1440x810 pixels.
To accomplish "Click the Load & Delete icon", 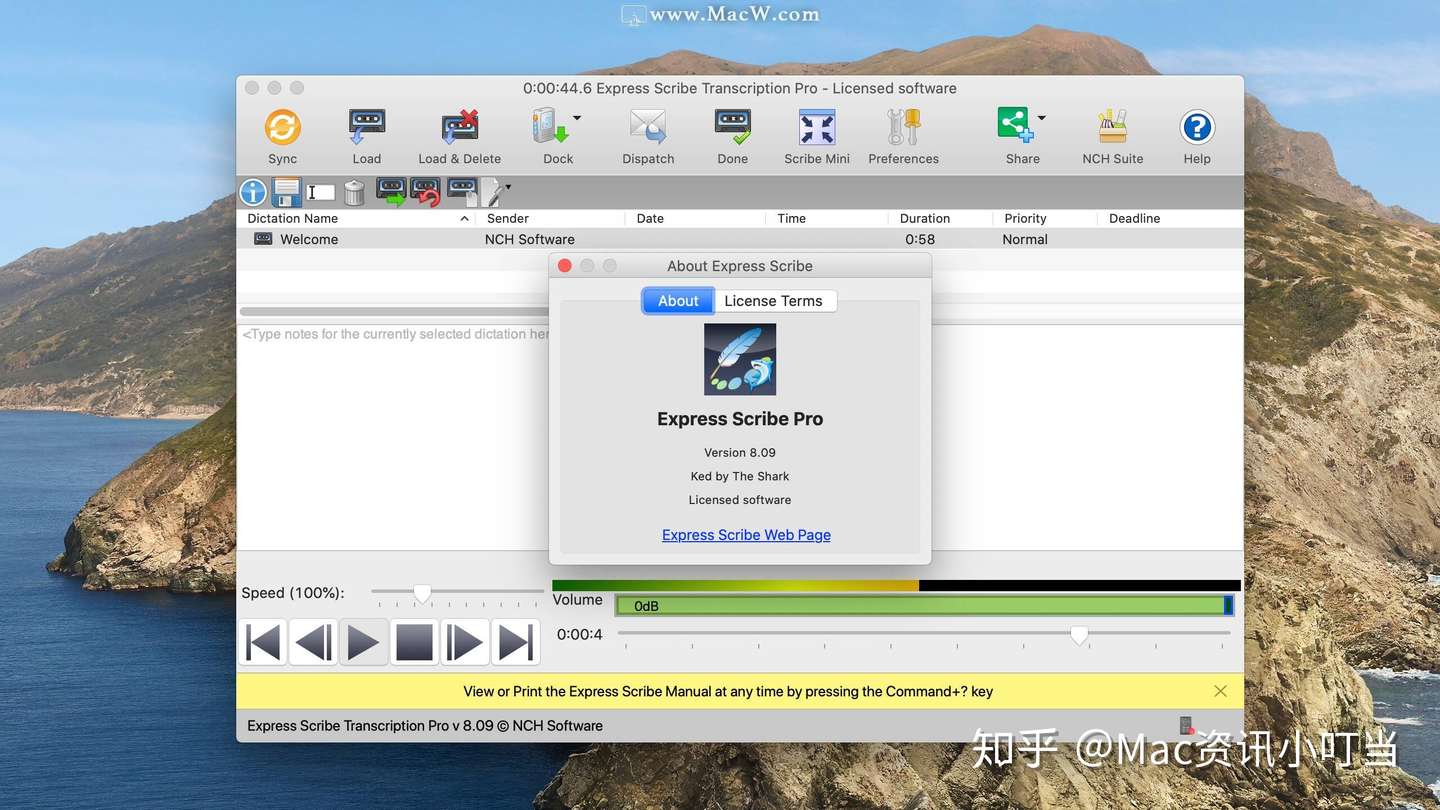I will click(x=460, y=128).
